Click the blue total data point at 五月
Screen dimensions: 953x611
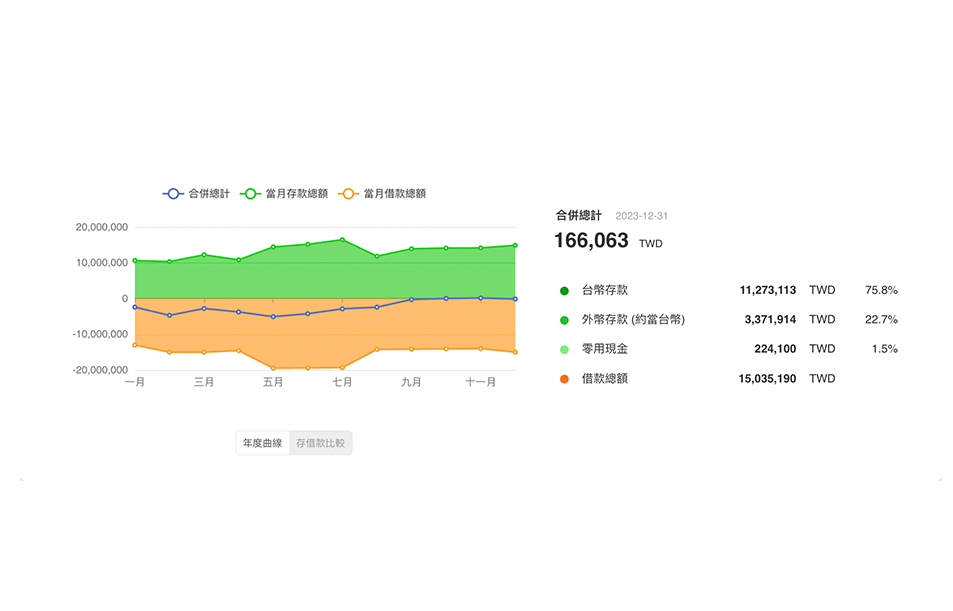coord(273,317)
